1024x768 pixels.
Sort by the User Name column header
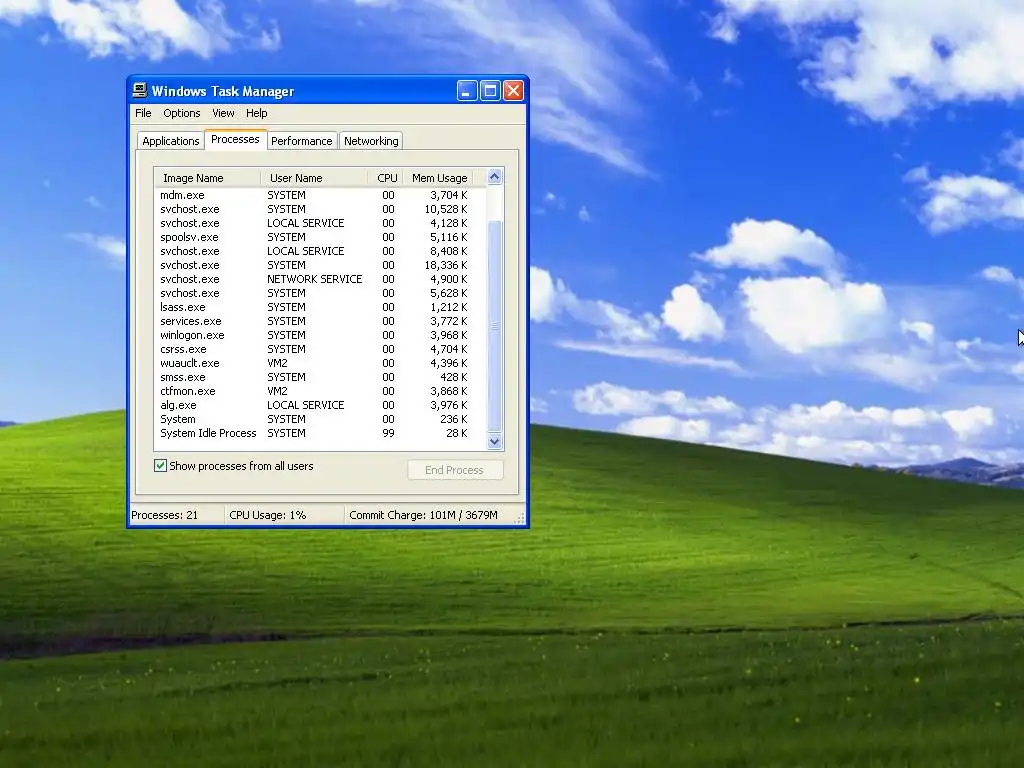pyautogui.click(x=313, y=178)
